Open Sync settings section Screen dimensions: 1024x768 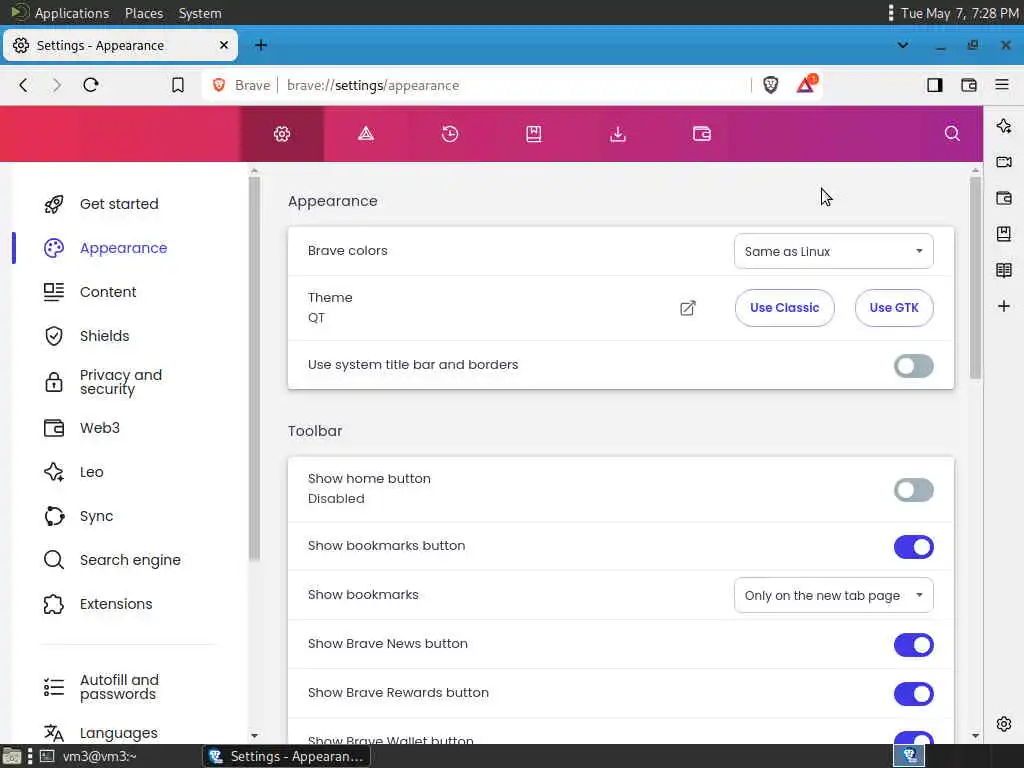click(96, 516)
